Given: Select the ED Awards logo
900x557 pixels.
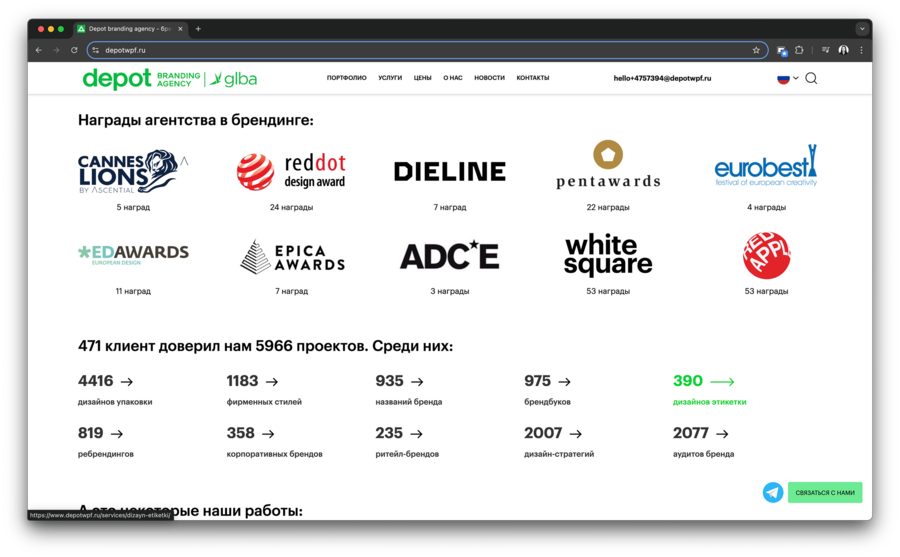Looking at the screenshot, I should point(133,254).
